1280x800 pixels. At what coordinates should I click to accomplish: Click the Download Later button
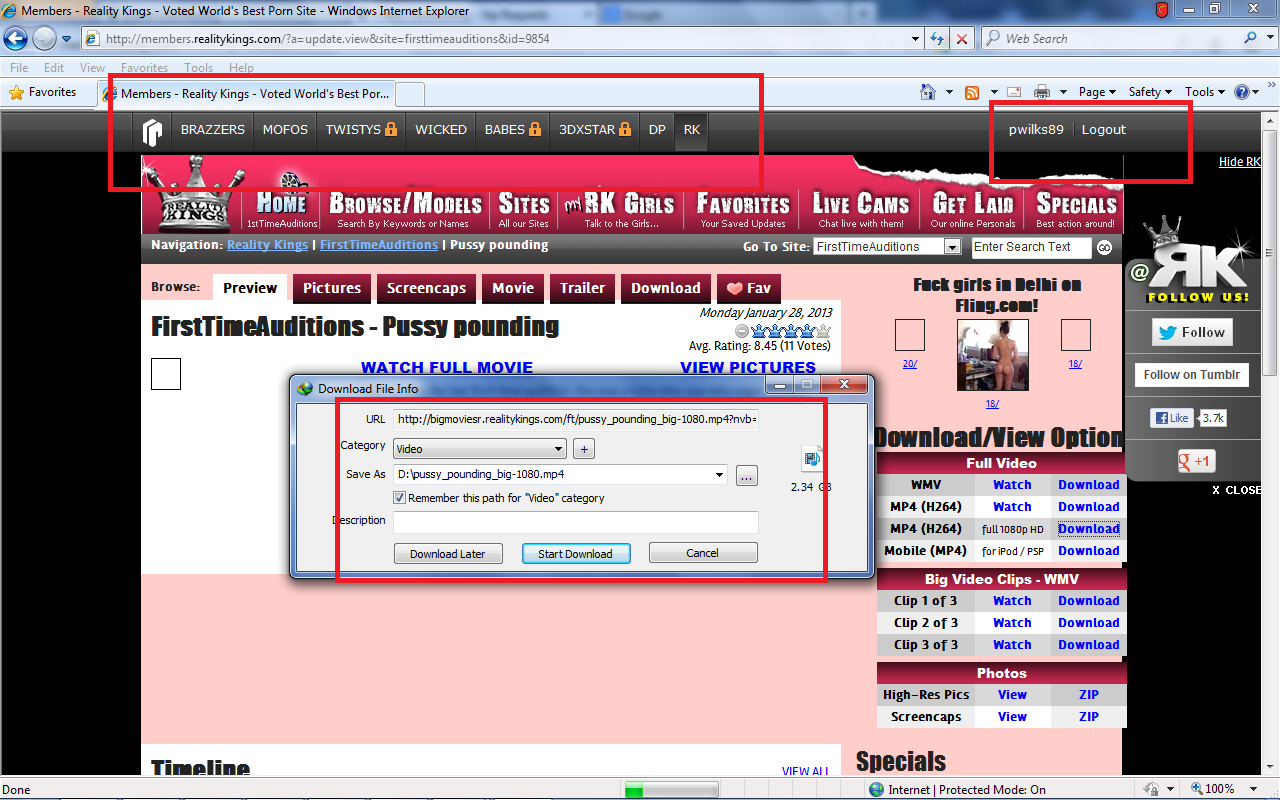pyautogui.click(x=448, y=553)
